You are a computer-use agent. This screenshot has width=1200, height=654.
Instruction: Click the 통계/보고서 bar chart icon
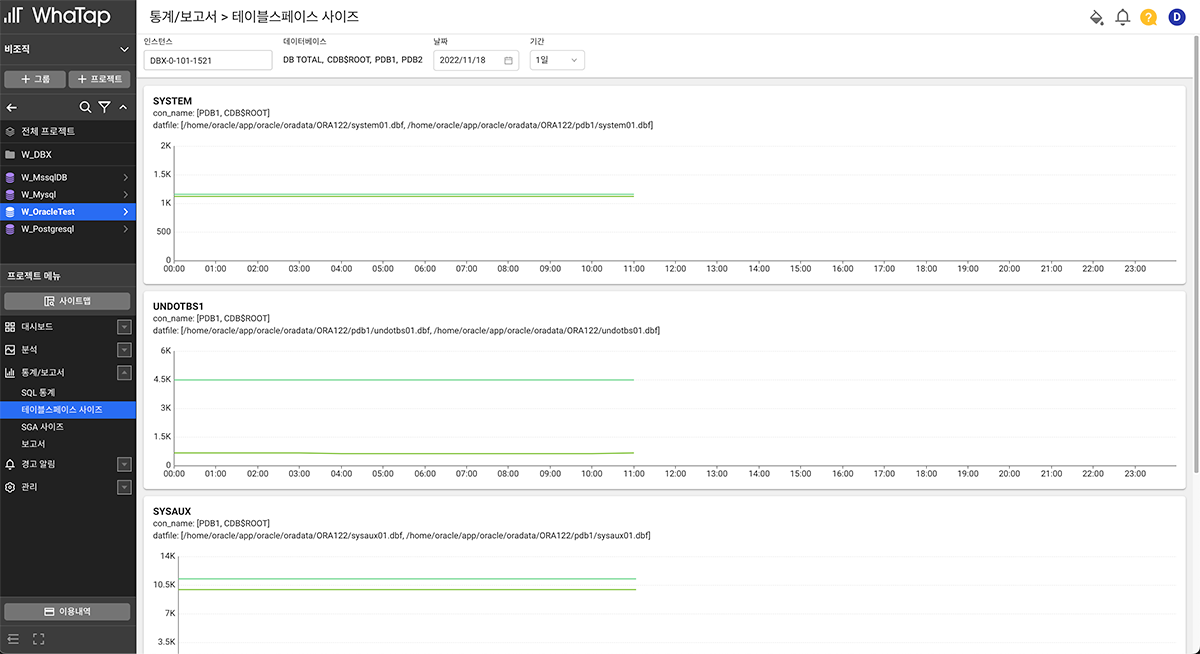pos(10,373)
